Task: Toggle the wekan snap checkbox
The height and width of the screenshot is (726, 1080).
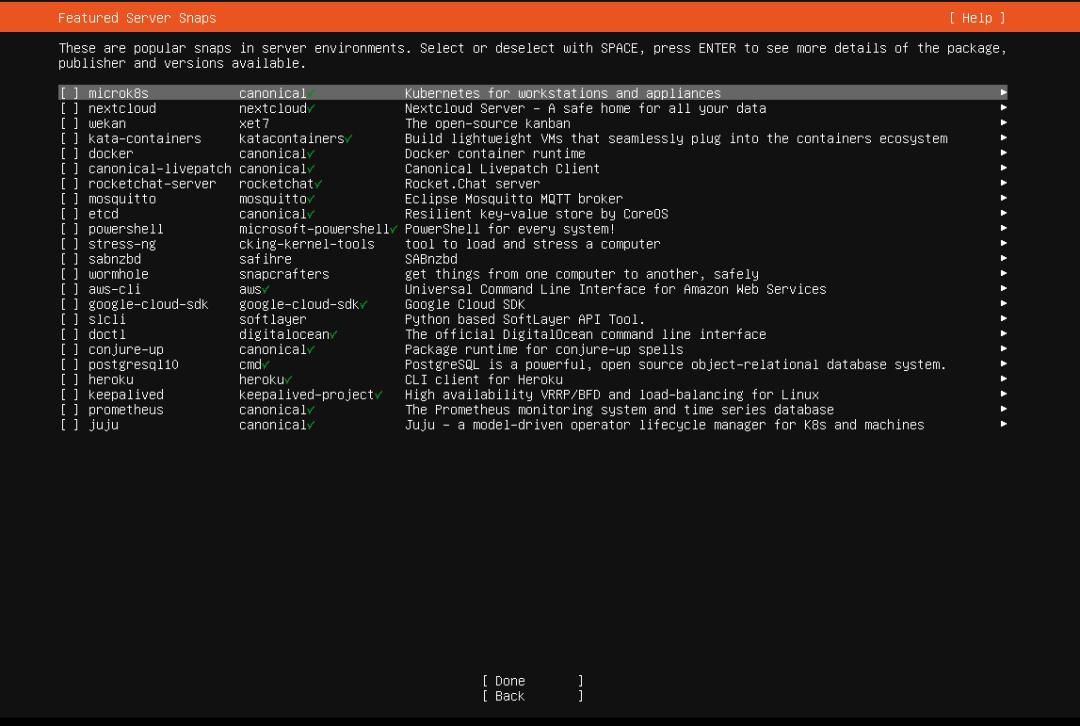Action: tap(69, 123)
